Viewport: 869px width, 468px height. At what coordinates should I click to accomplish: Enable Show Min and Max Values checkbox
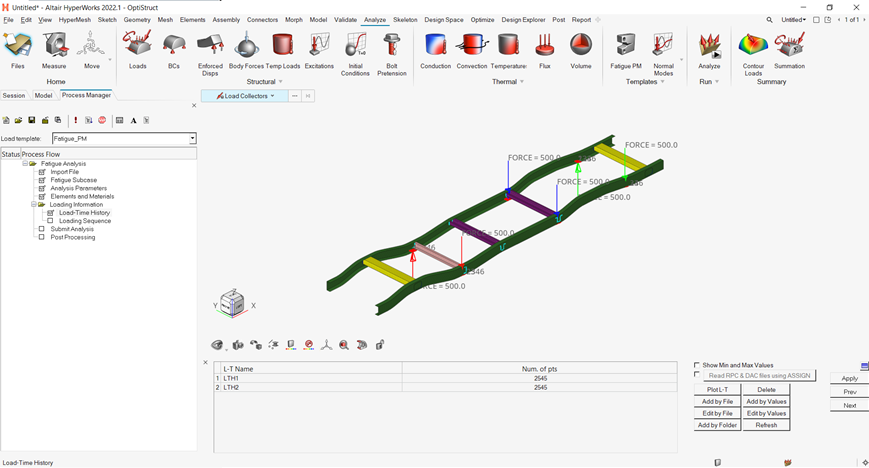(697, 365)
